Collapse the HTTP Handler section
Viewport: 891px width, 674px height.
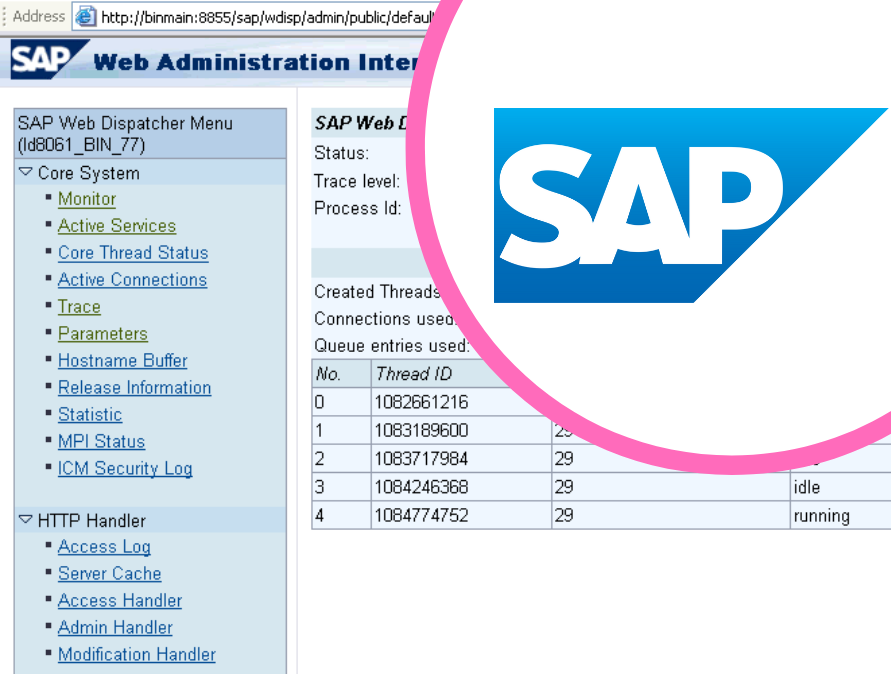[x=26, y=519]
